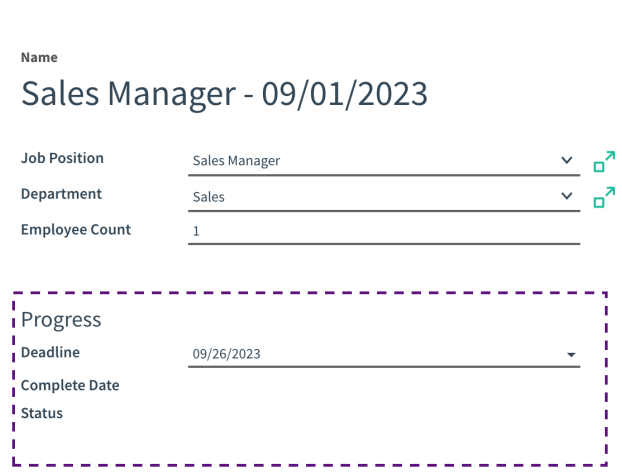Click empty value area beside Complete Date

coord(384,385)
